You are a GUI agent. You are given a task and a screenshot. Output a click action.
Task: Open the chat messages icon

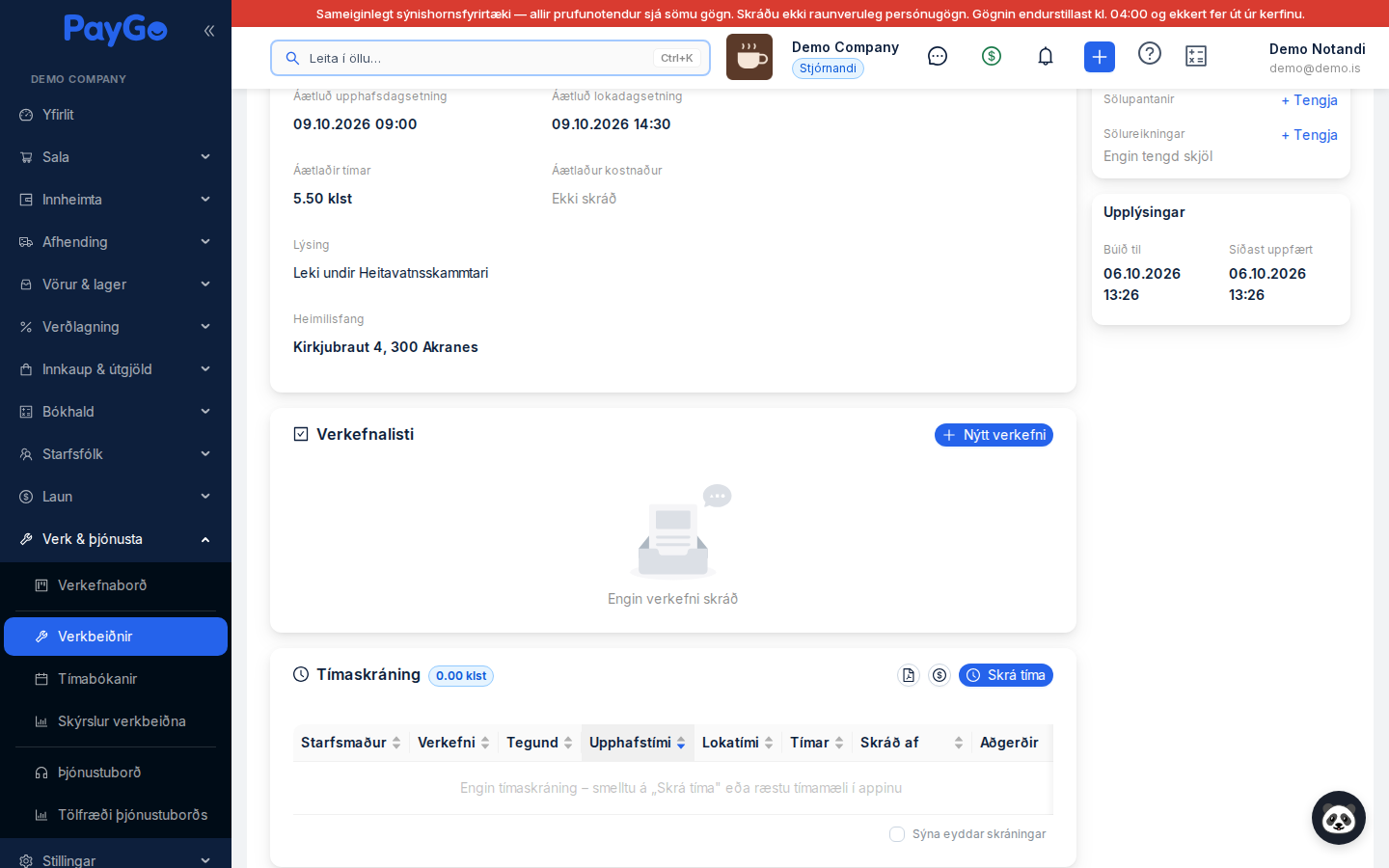pos(938,56)
